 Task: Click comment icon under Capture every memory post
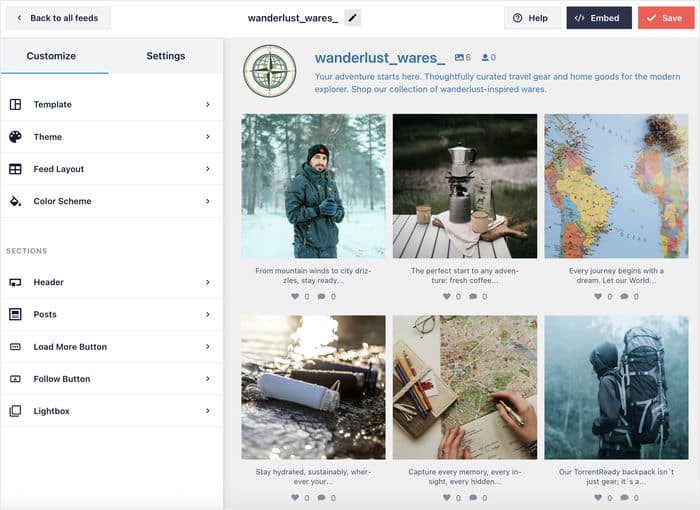point(473,497)
